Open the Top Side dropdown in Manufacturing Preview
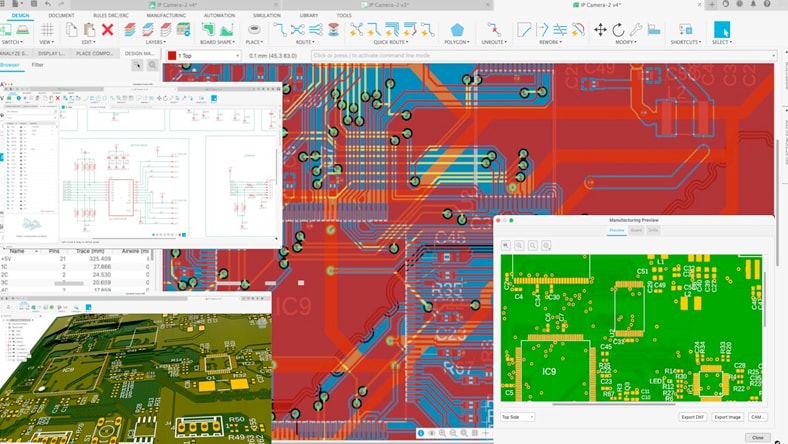The width and height of the screenshot is (788, 444). click(518, 417)
